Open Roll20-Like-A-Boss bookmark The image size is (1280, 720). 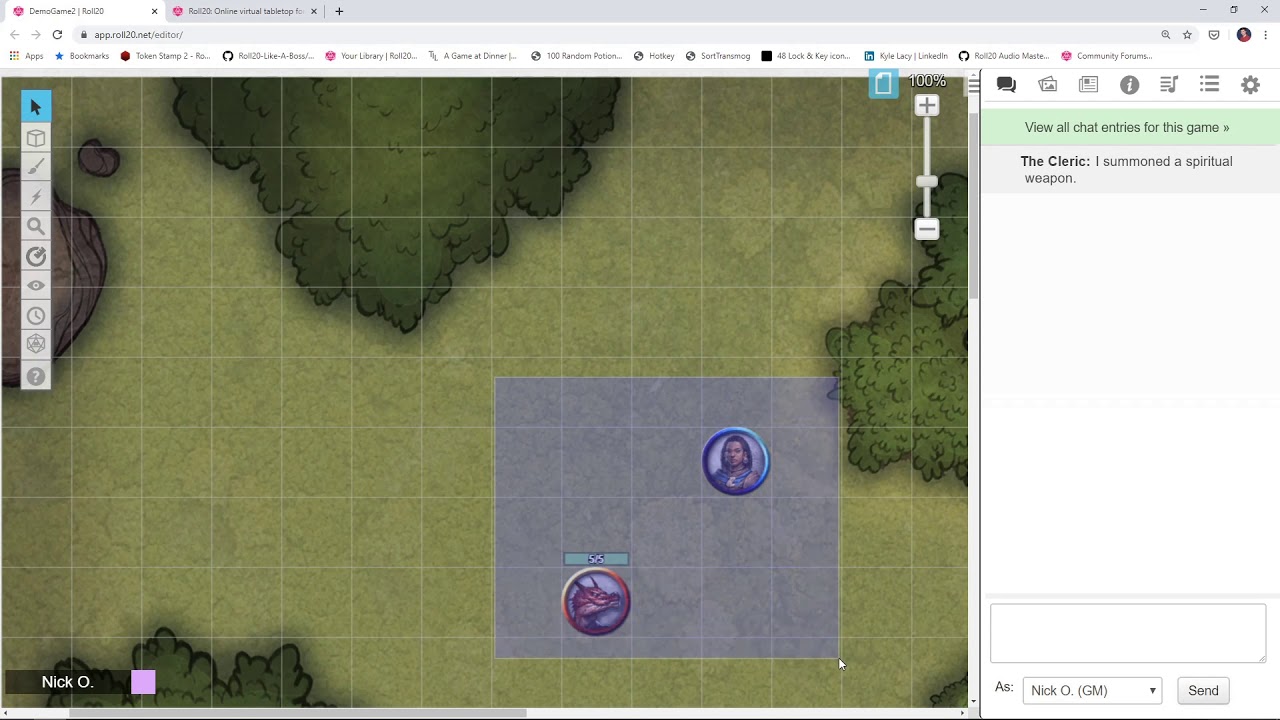[268, 56]
